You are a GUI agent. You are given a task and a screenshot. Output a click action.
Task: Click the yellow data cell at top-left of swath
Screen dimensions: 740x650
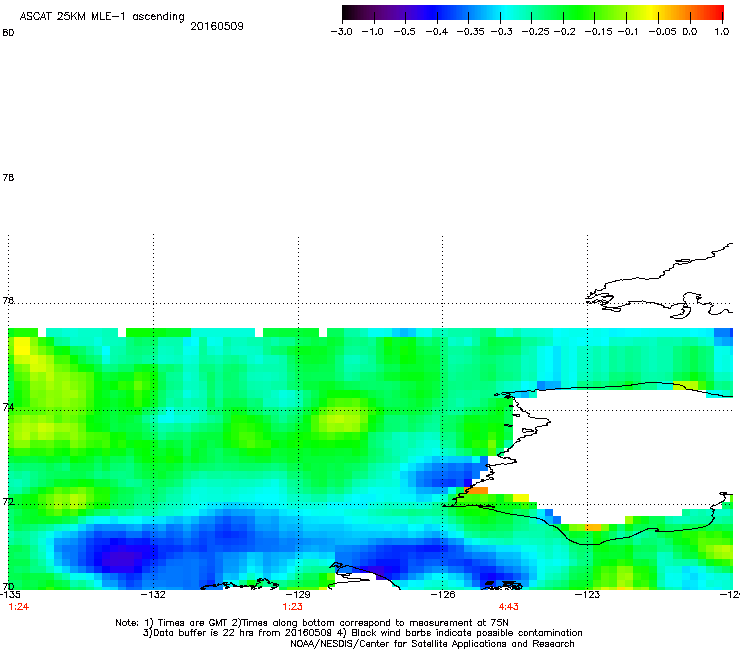click(22, 346)
